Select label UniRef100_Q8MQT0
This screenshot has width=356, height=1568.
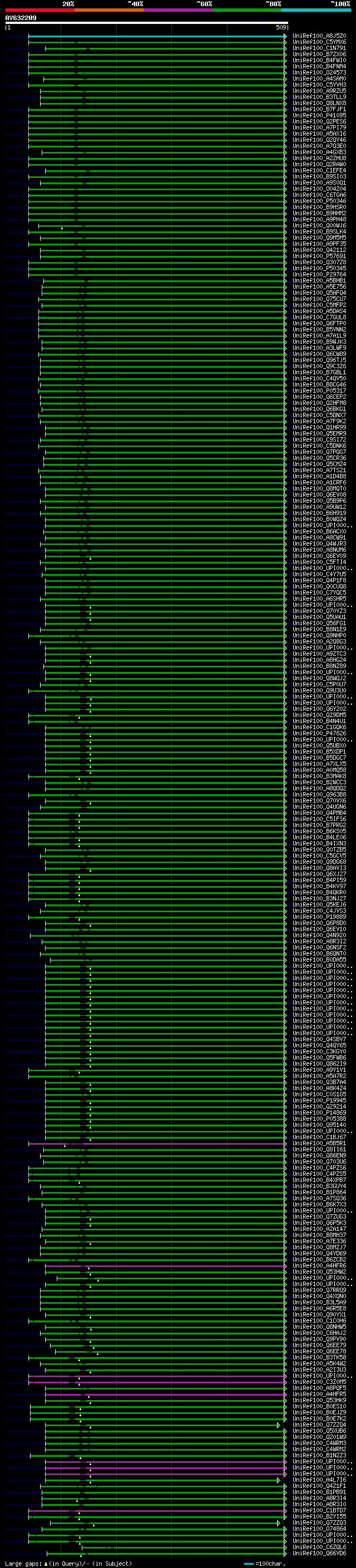(319, 489)
